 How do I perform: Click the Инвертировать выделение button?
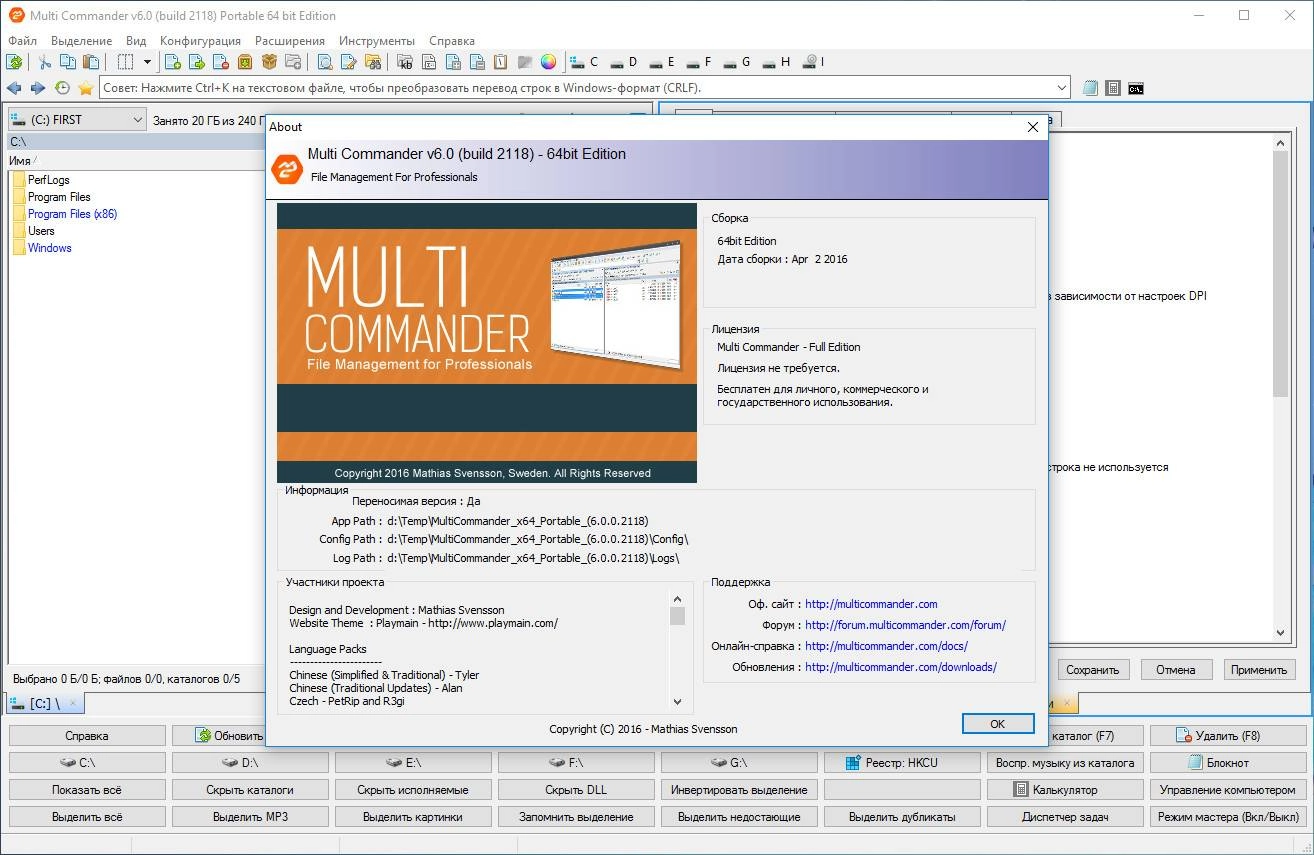coord(739,790)
